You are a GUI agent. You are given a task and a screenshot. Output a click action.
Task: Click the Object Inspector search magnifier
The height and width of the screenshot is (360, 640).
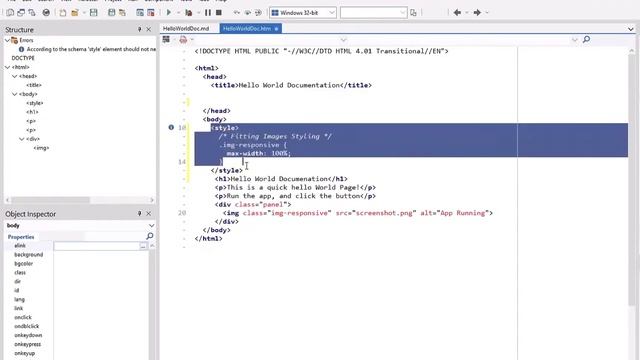coord(150,236)
